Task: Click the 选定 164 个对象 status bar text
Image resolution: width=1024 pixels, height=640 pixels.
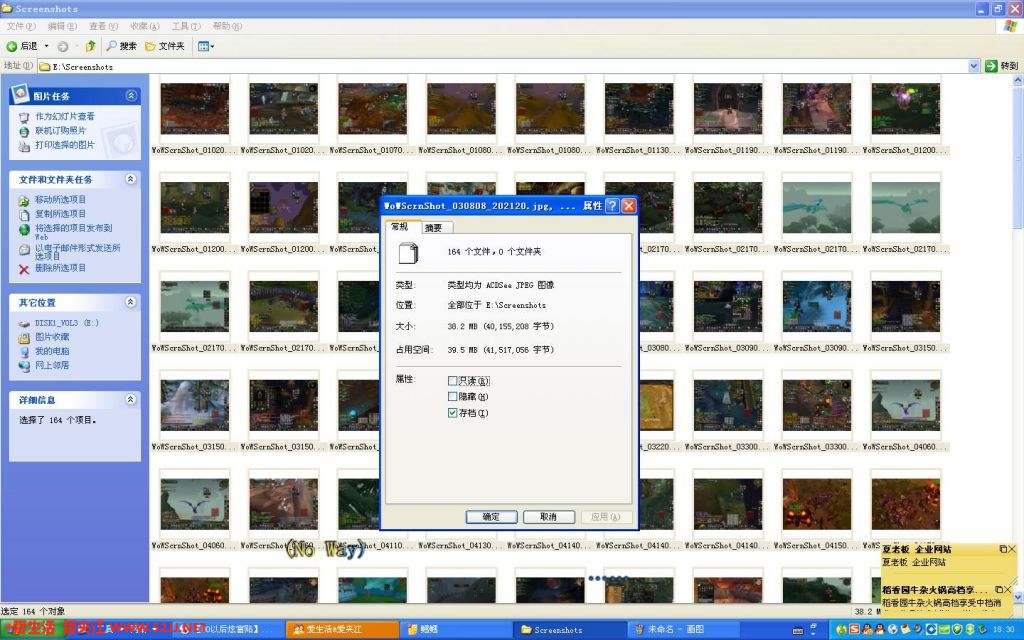Action: pyautogui.click(x=33, y=611)
